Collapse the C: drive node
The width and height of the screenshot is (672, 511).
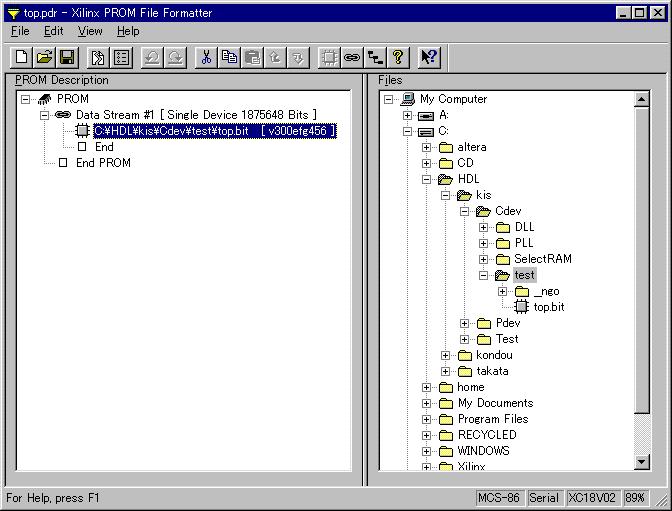tap(408, 132)
